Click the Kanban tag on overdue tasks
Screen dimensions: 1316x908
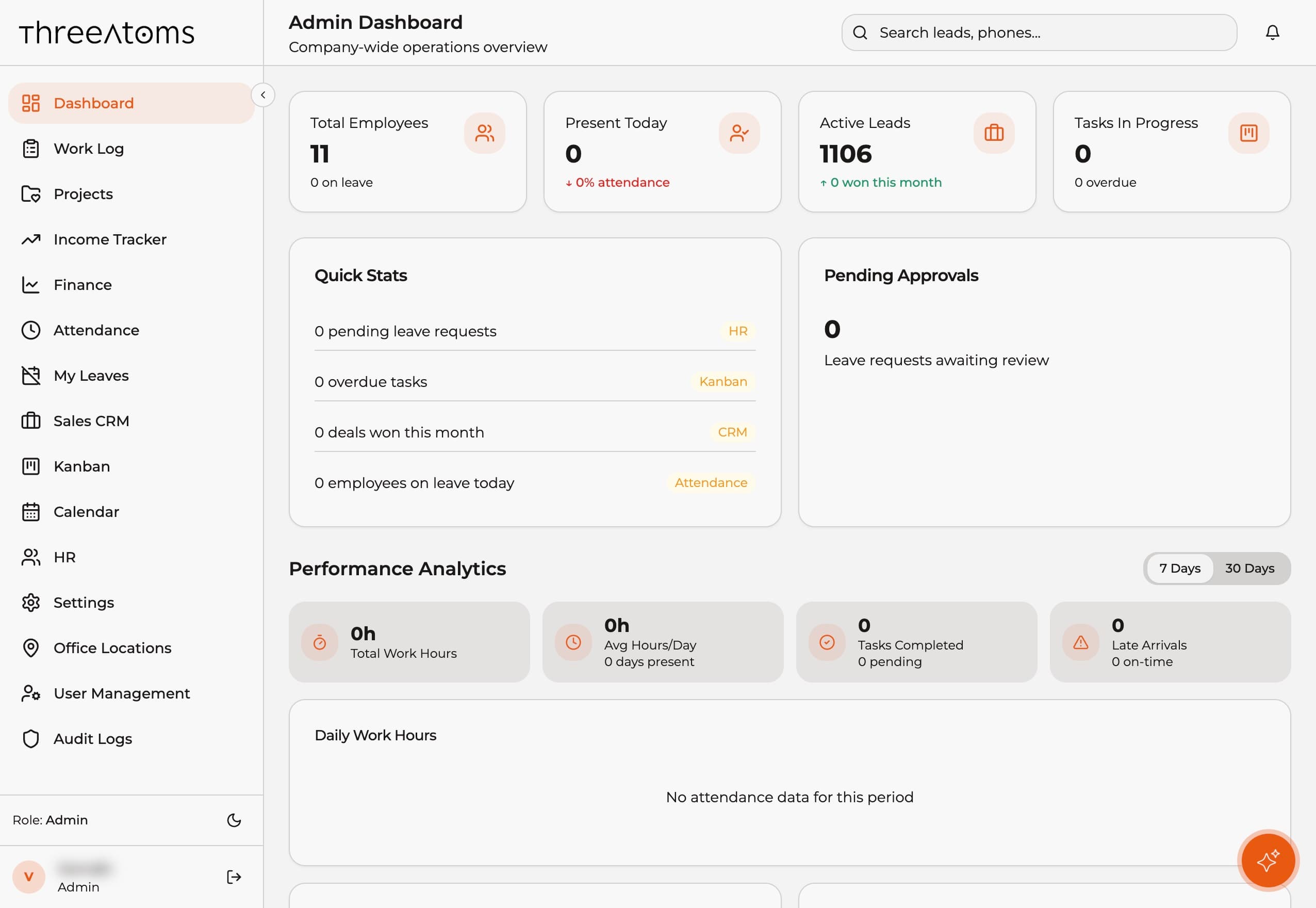click(723, 382)
